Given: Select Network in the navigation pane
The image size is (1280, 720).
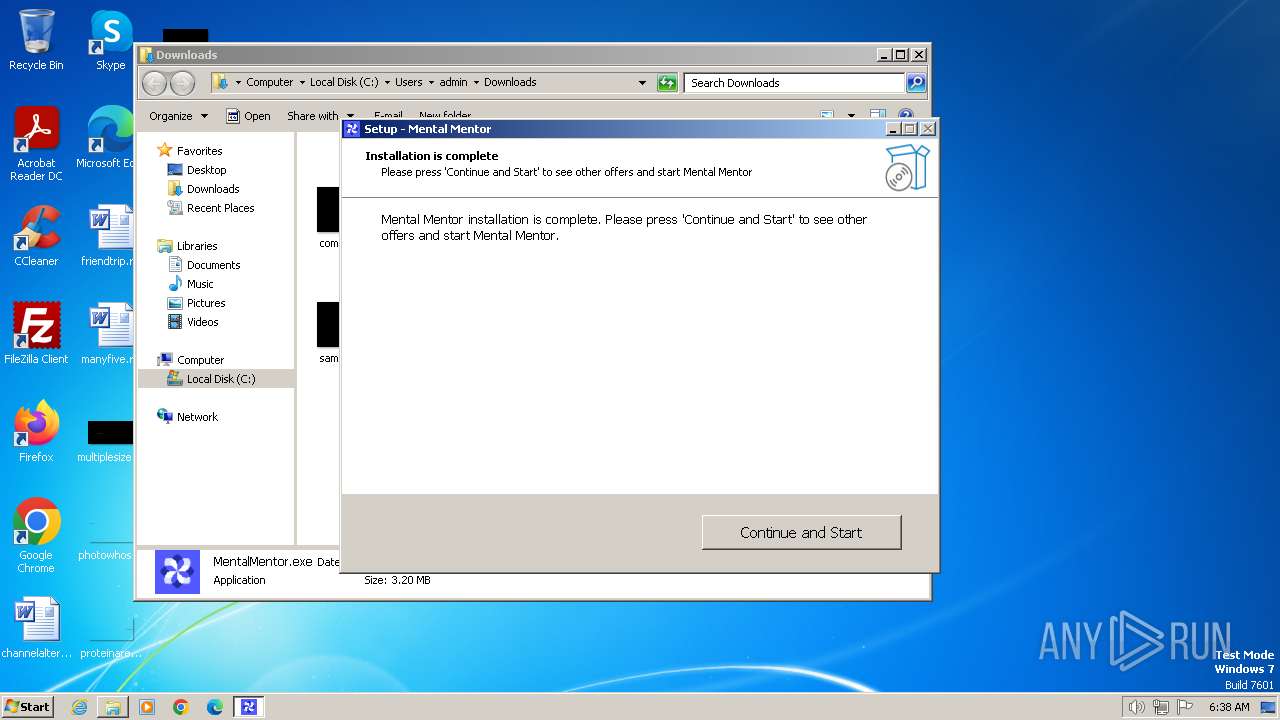Looking at the screenshot, I should coord(197,417).
